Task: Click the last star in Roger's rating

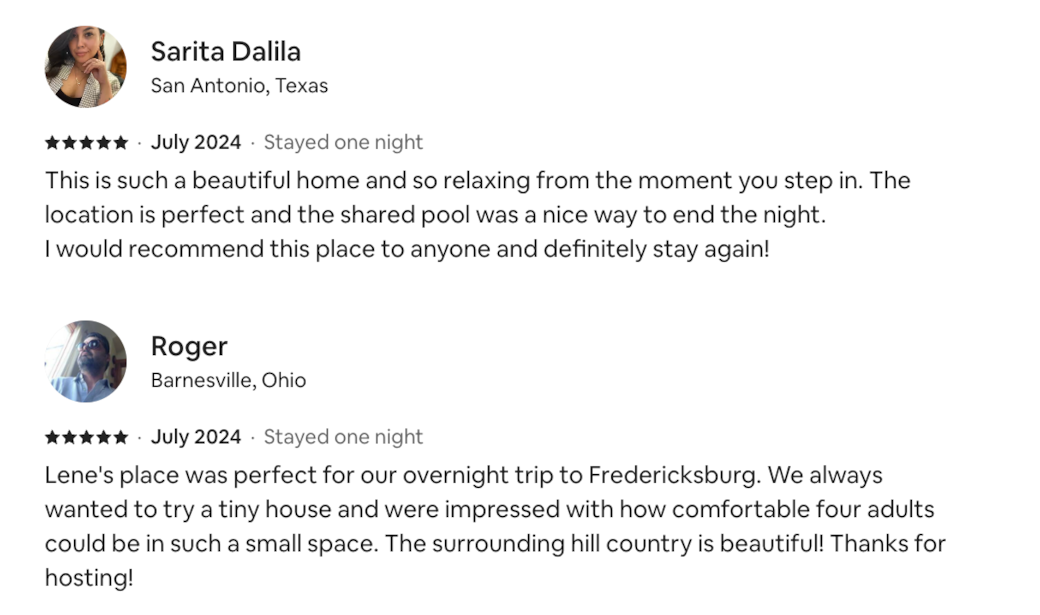Action: [x=120, y=437]
